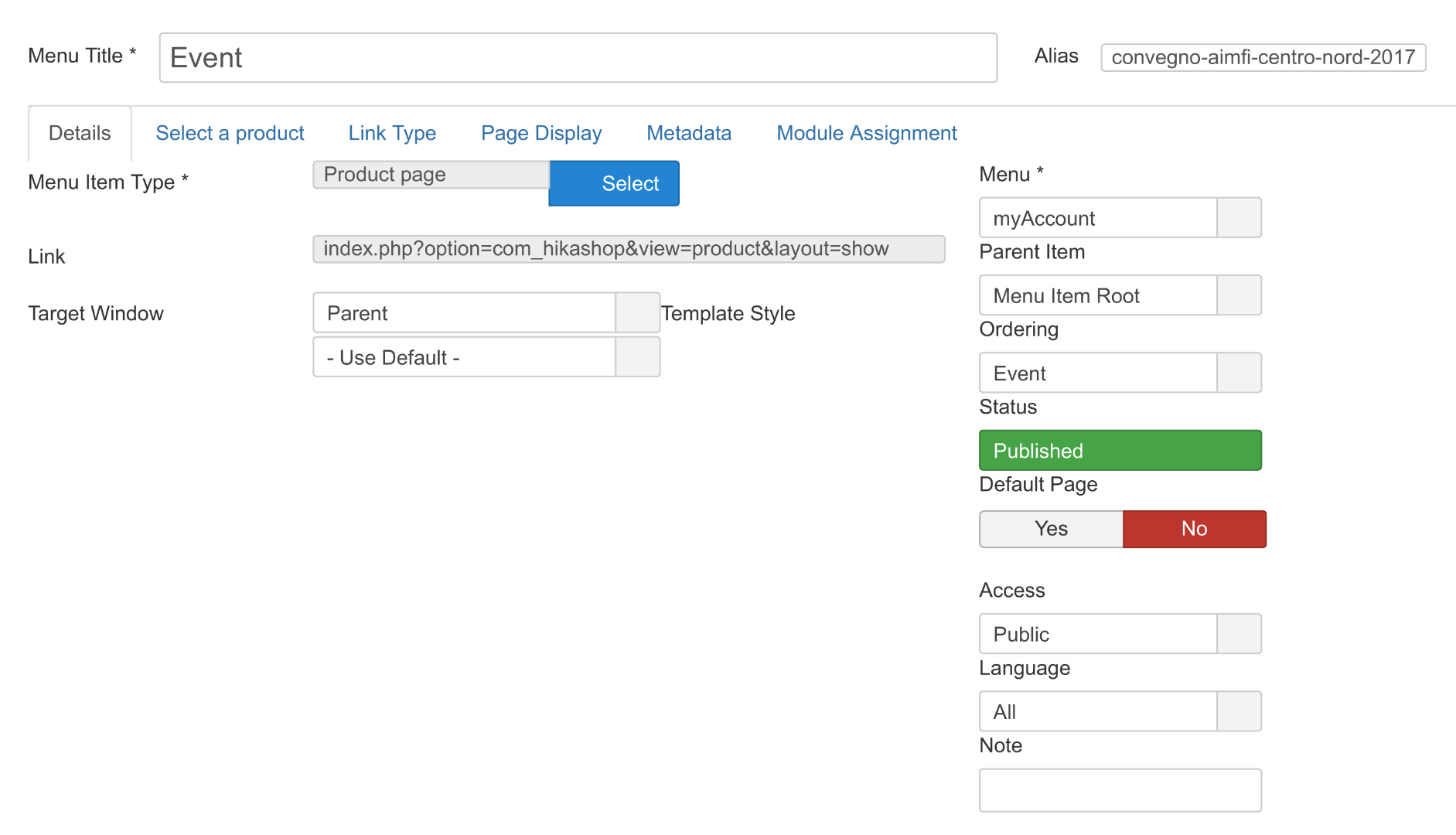Click the Select menu item type button

[614, 183]
